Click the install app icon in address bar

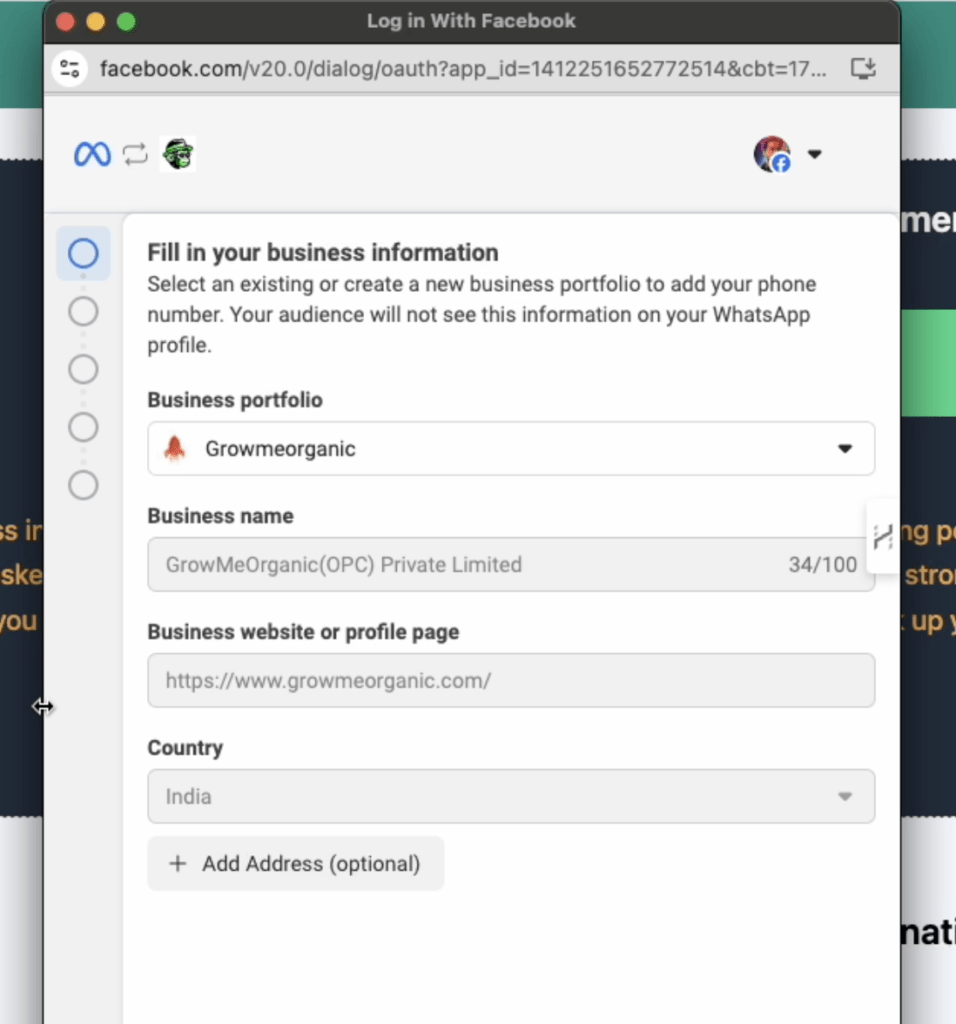tap(863, 69)
